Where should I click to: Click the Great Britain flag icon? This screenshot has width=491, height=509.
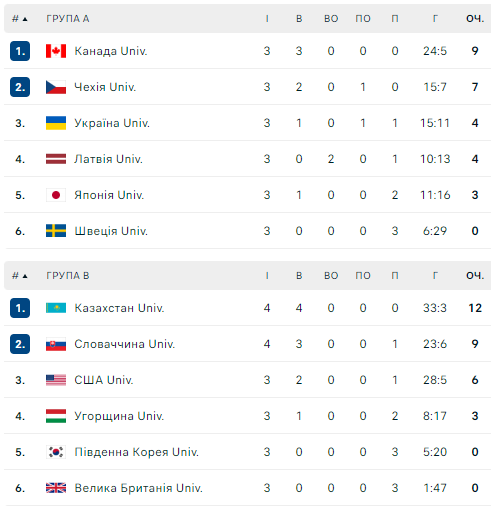click(56, 488)
